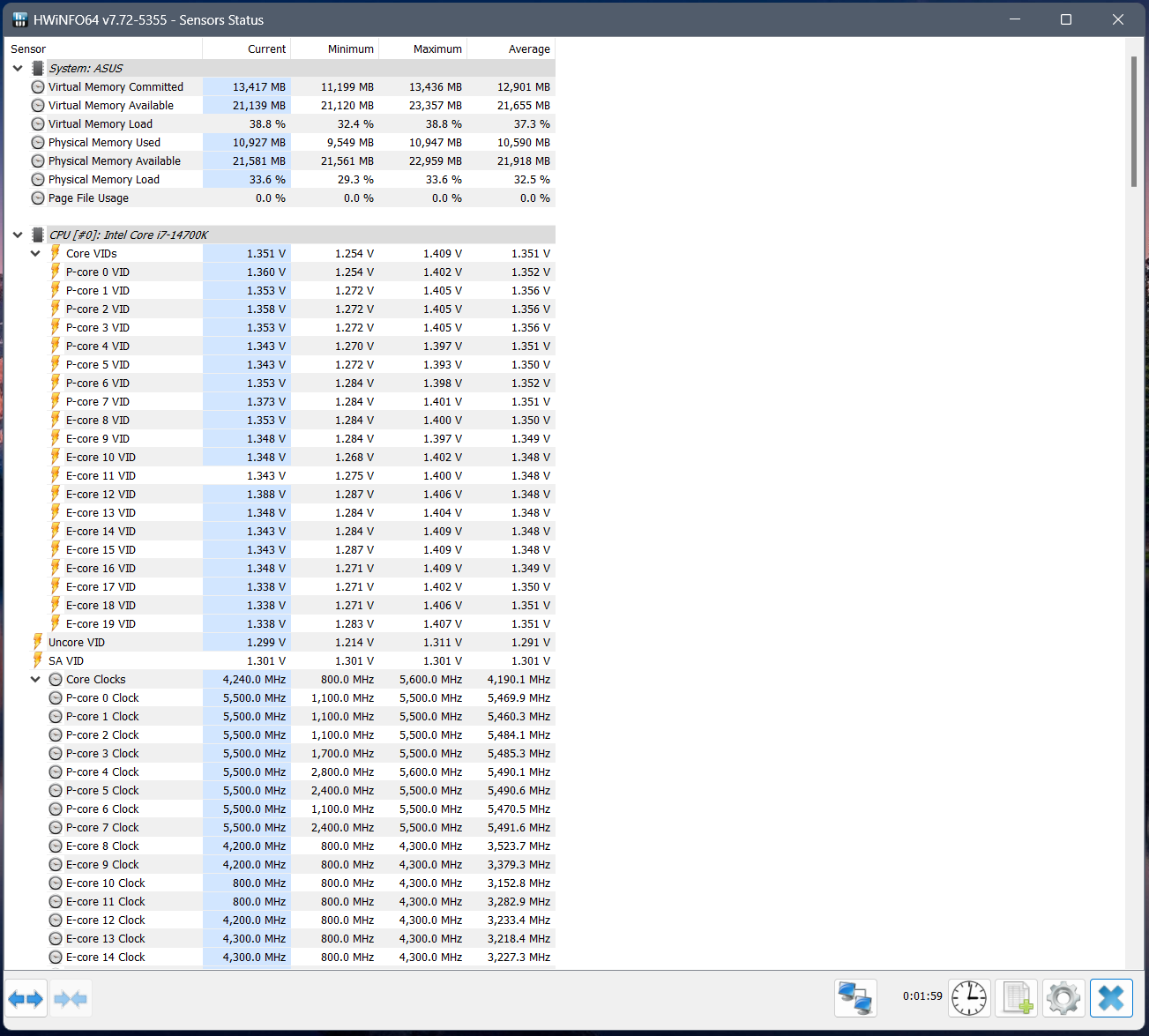
Task: Click the 1.388 V E-core 12 current value
Action: click(266, 494)
